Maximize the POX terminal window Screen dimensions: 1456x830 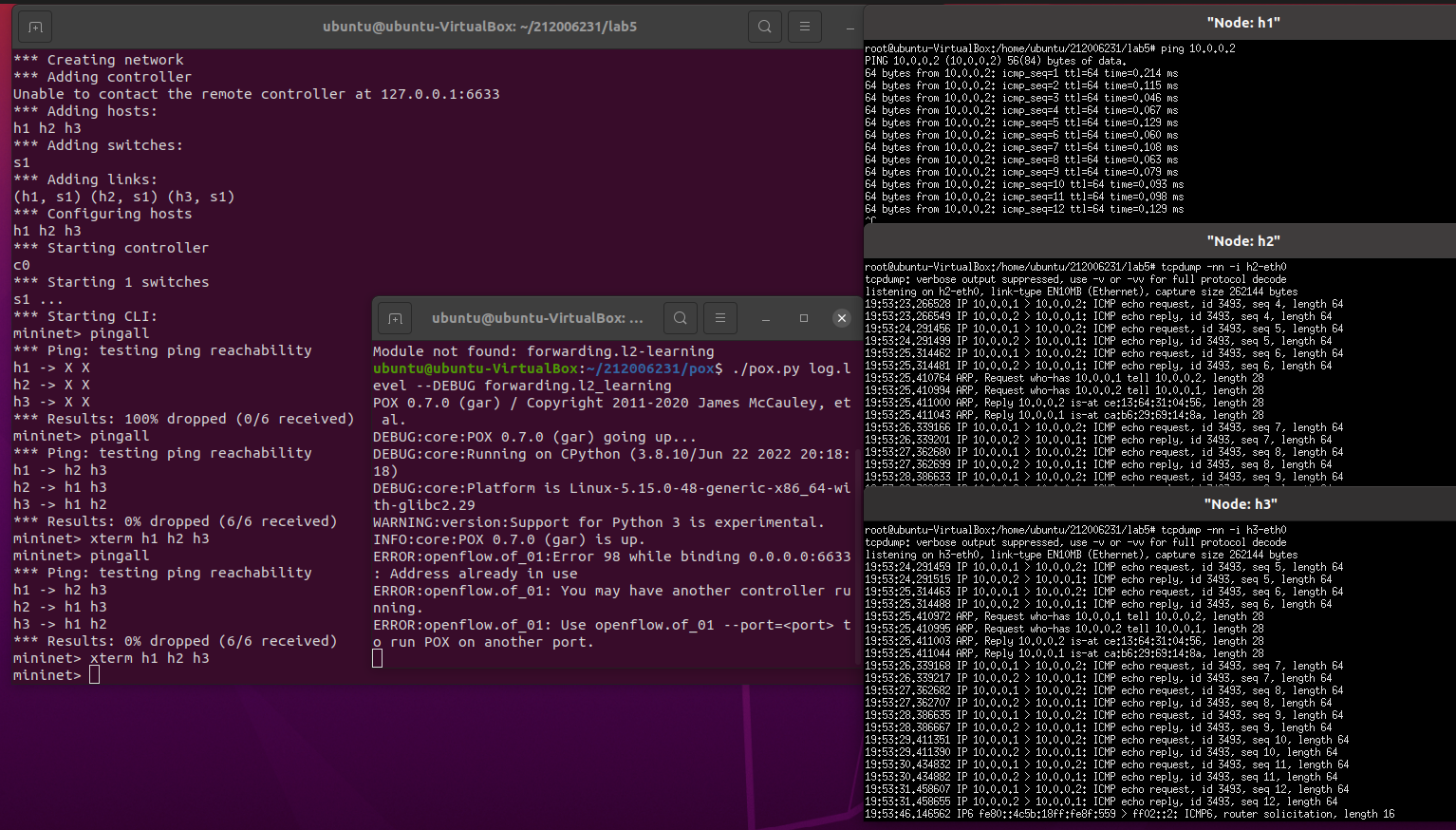804,318
